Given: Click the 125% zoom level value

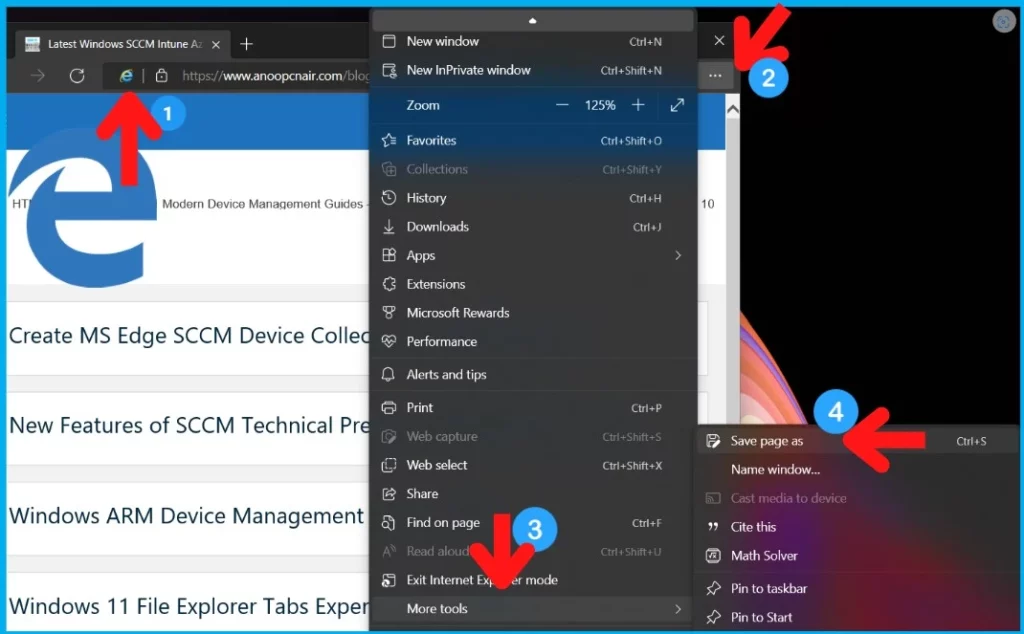Looking at the screenshot, I should [x=600, y=105].
